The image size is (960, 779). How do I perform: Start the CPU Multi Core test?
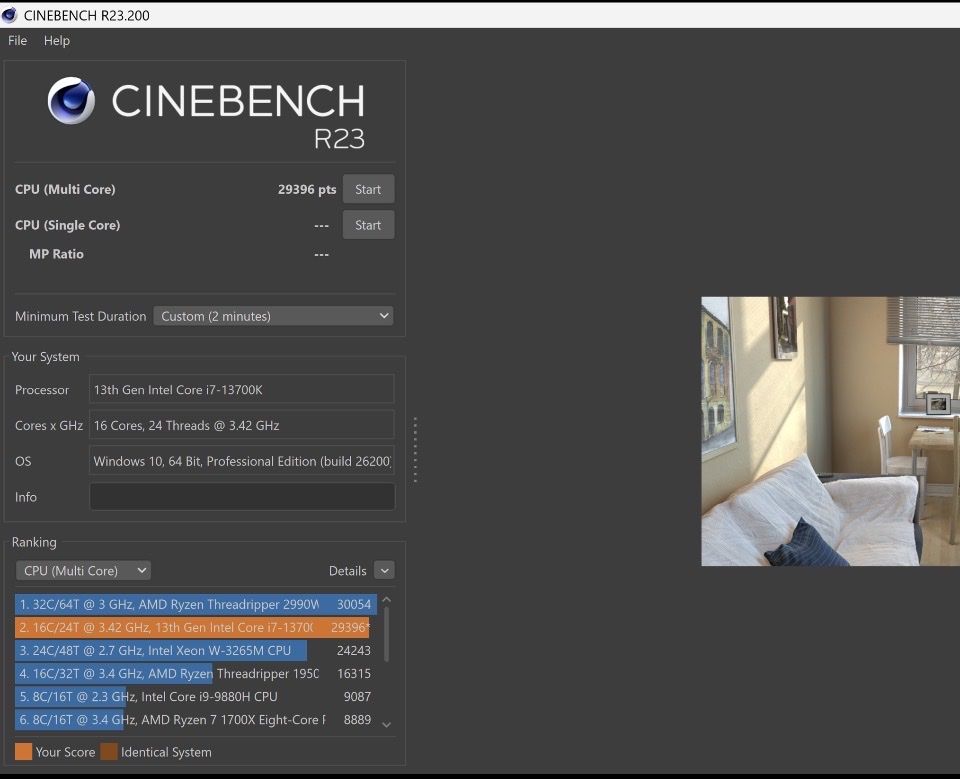pyautogui.click(x=368, y=189)
